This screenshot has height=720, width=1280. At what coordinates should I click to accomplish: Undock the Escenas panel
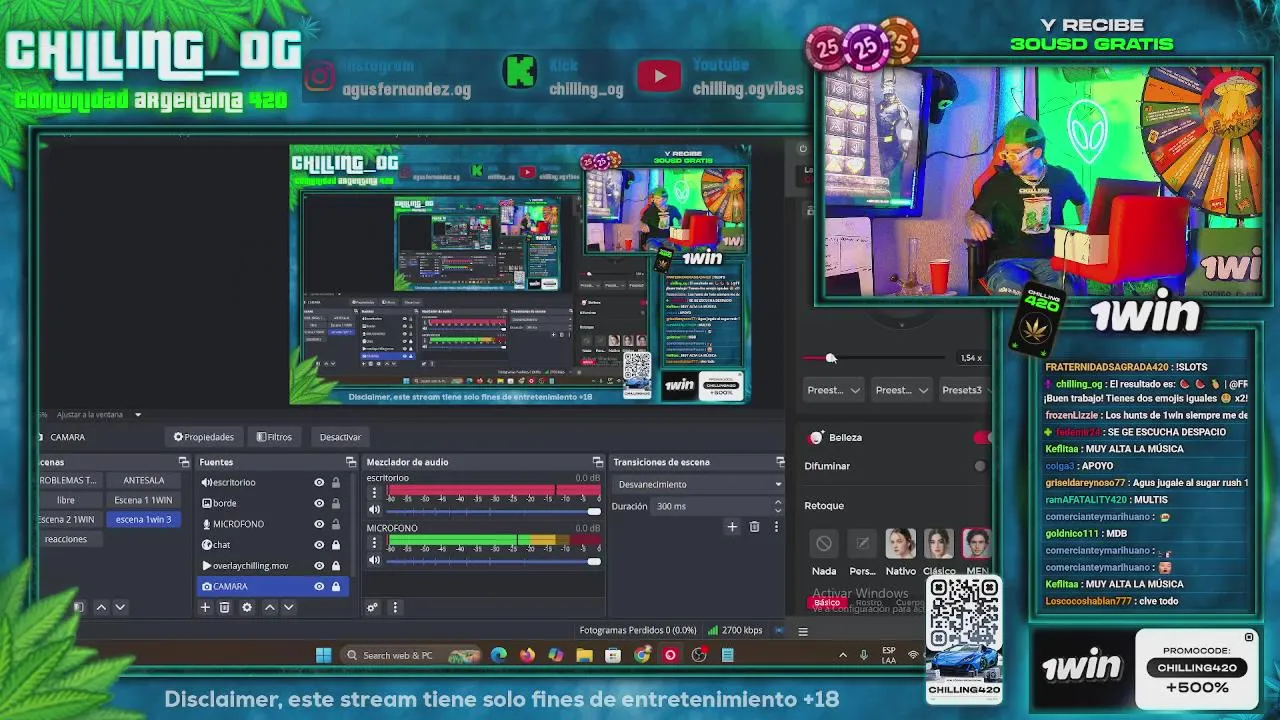pos(184,462)
